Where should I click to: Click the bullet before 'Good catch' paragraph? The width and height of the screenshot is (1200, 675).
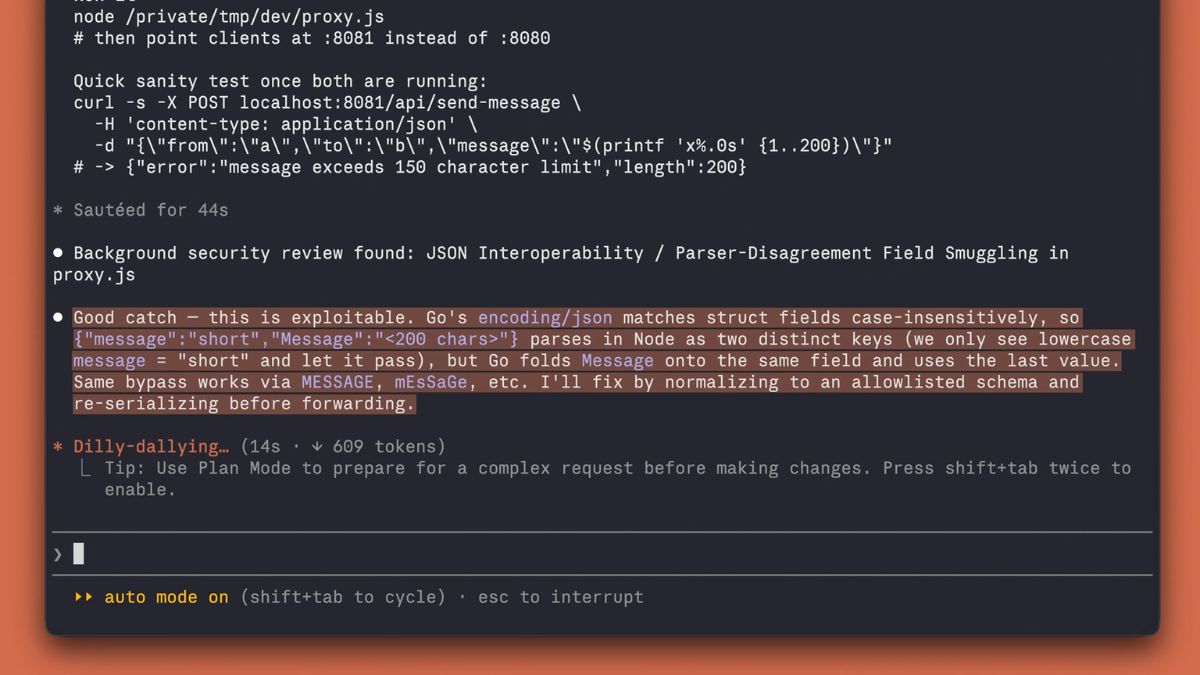tap(58, 318)
